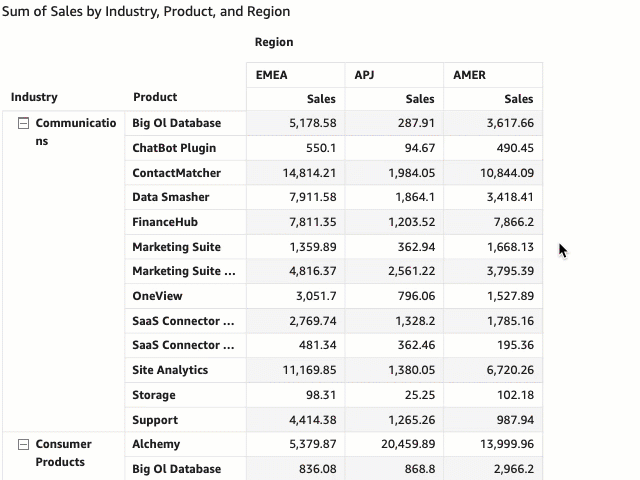Select the FinanceHub product row label

tap(164, 222)
